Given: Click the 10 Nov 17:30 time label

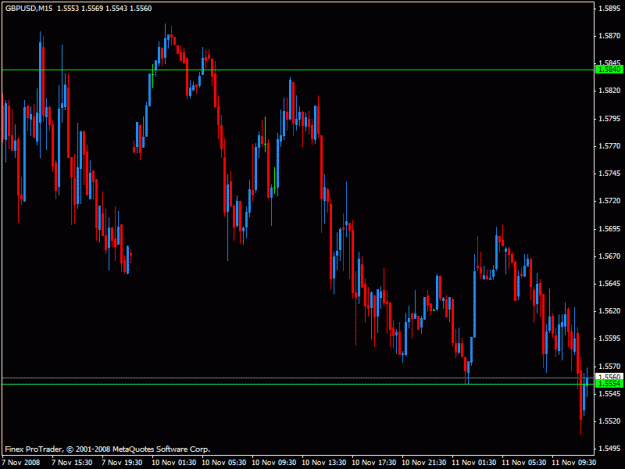Looking at the screenshot, I should coord(374,462).
